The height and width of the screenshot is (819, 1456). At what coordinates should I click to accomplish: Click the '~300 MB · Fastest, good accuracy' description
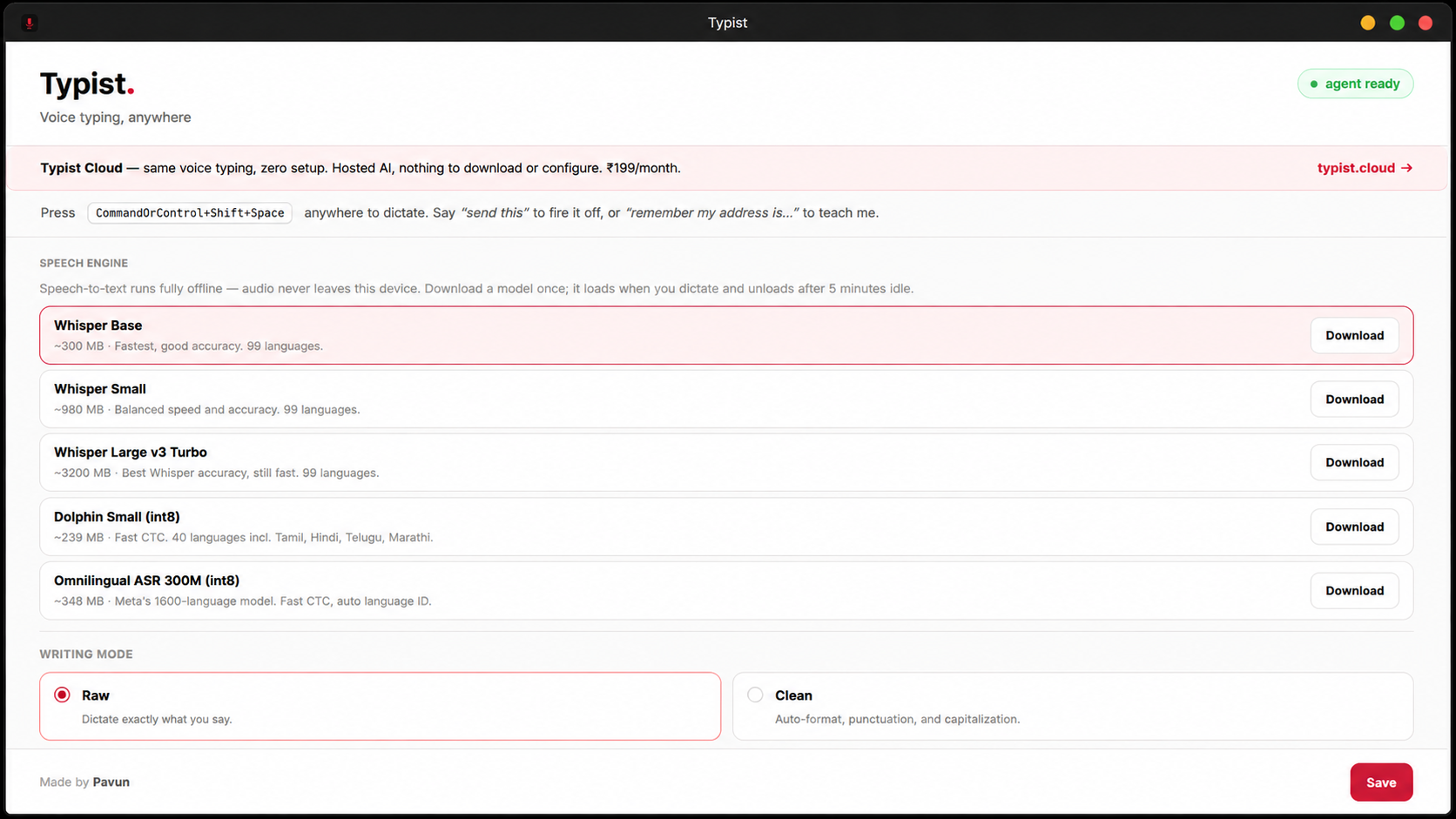pos(188,346)
